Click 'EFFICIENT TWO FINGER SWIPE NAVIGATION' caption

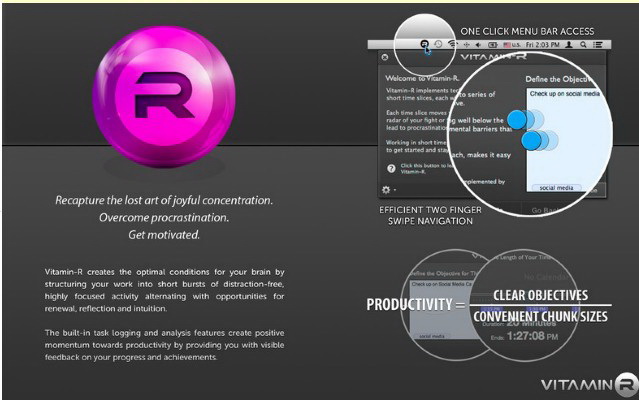coord(430,215)
